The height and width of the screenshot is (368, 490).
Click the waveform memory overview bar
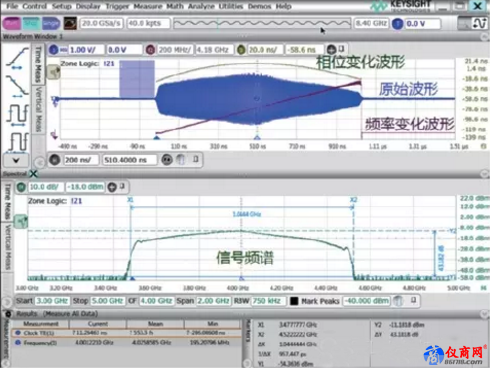(262, 23)
